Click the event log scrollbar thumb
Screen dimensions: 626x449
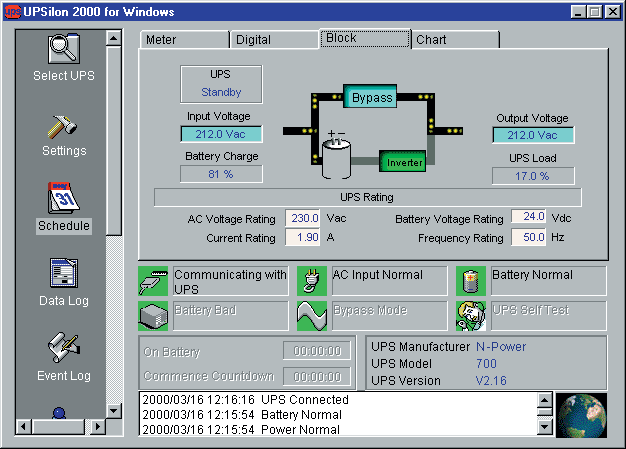545,411
